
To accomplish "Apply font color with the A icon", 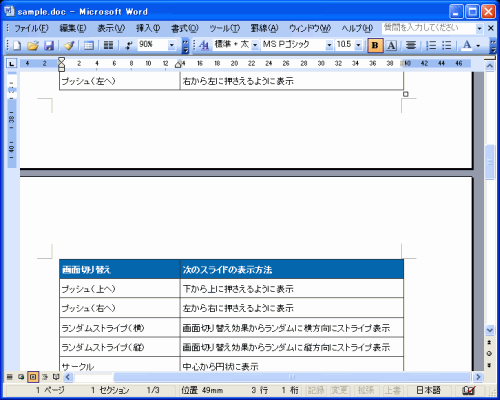I will [467, 45].
